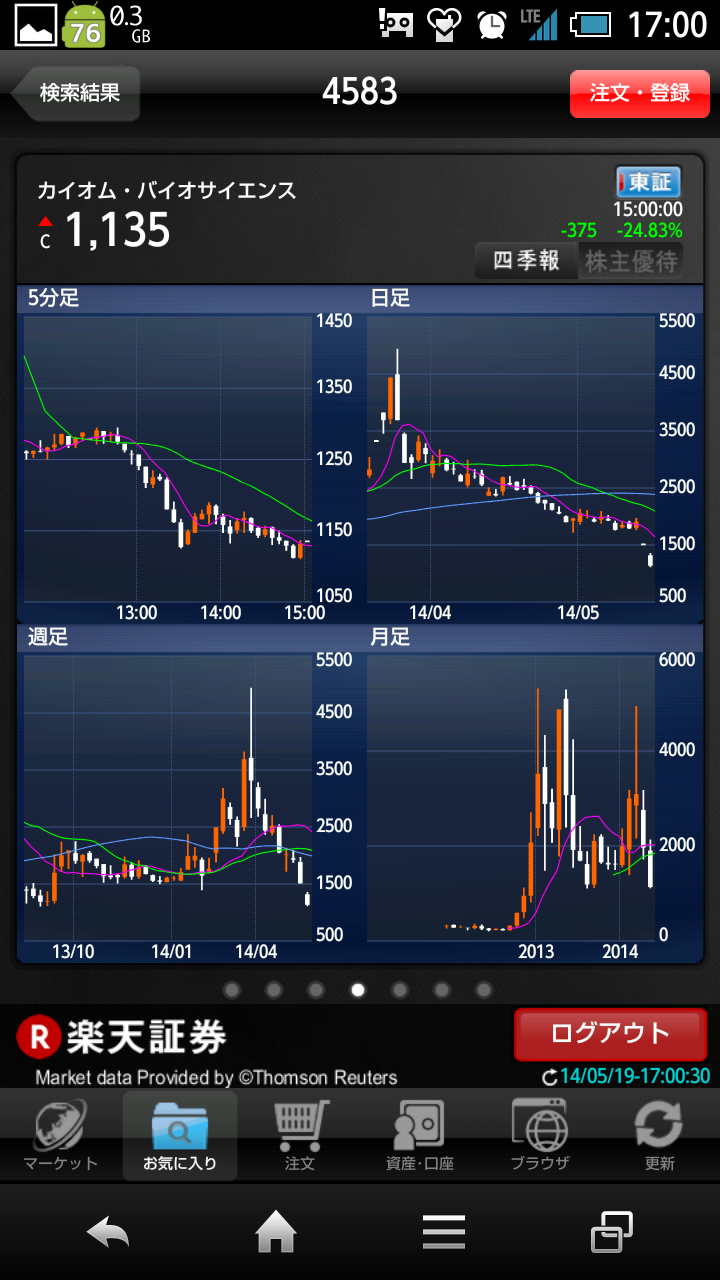This screenshot has height=1280, width=720.
Task: Open the 注文 shopping cart icon
Action: [x=300, y=1127]
